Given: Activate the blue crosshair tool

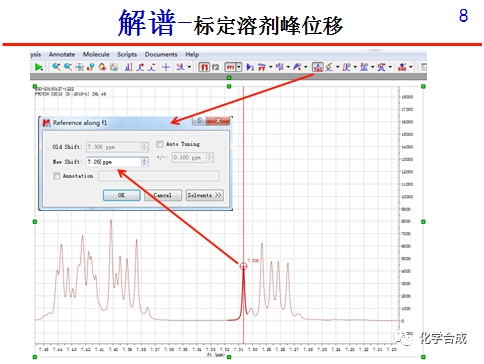Looking at the screenshot, I should (x=166, y=67).
